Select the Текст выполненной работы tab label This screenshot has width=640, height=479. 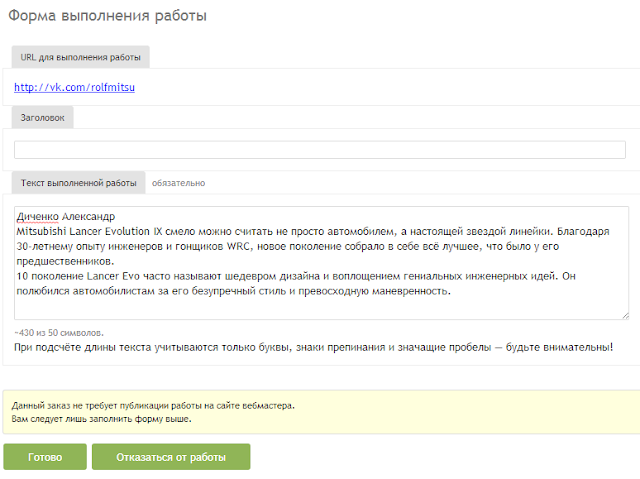click(78, 183)
